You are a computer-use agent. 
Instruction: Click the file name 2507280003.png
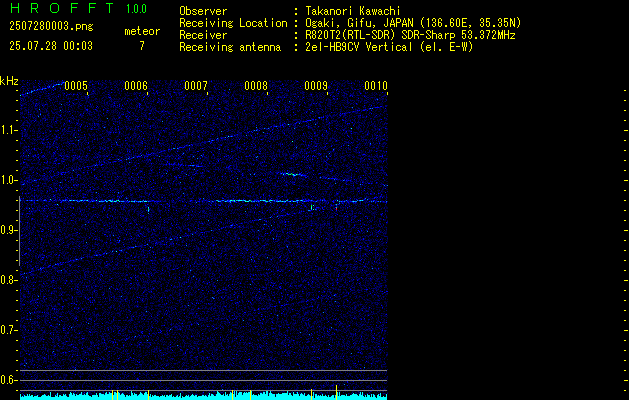(51, 26)
